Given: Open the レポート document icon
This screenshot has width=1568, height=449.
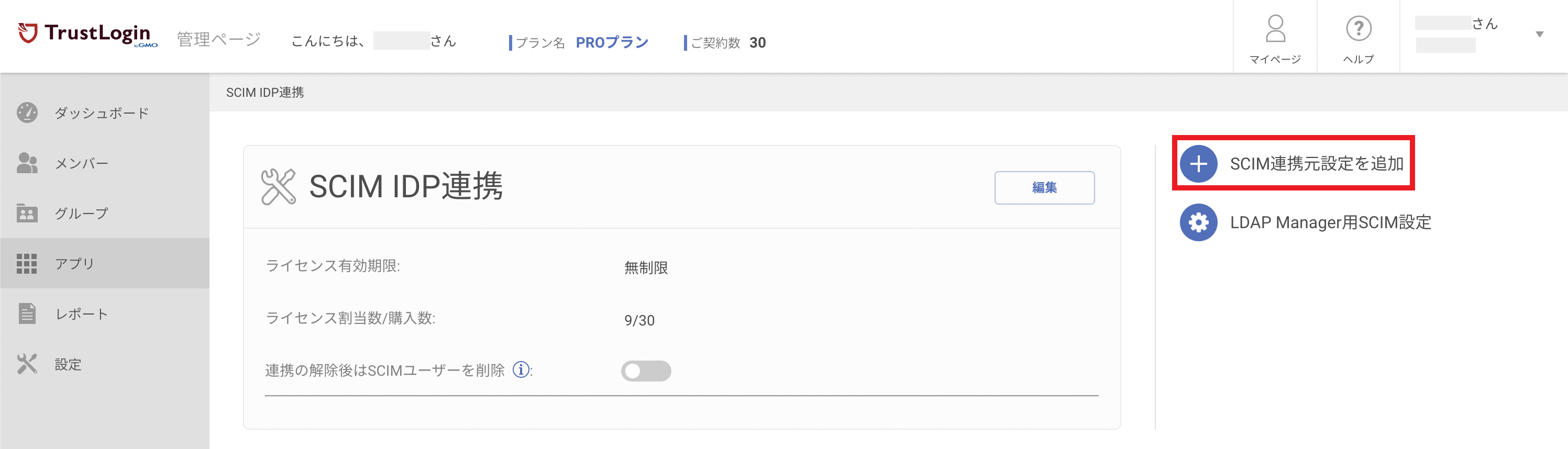Looking at the screenshot, I should pos(27,313).
